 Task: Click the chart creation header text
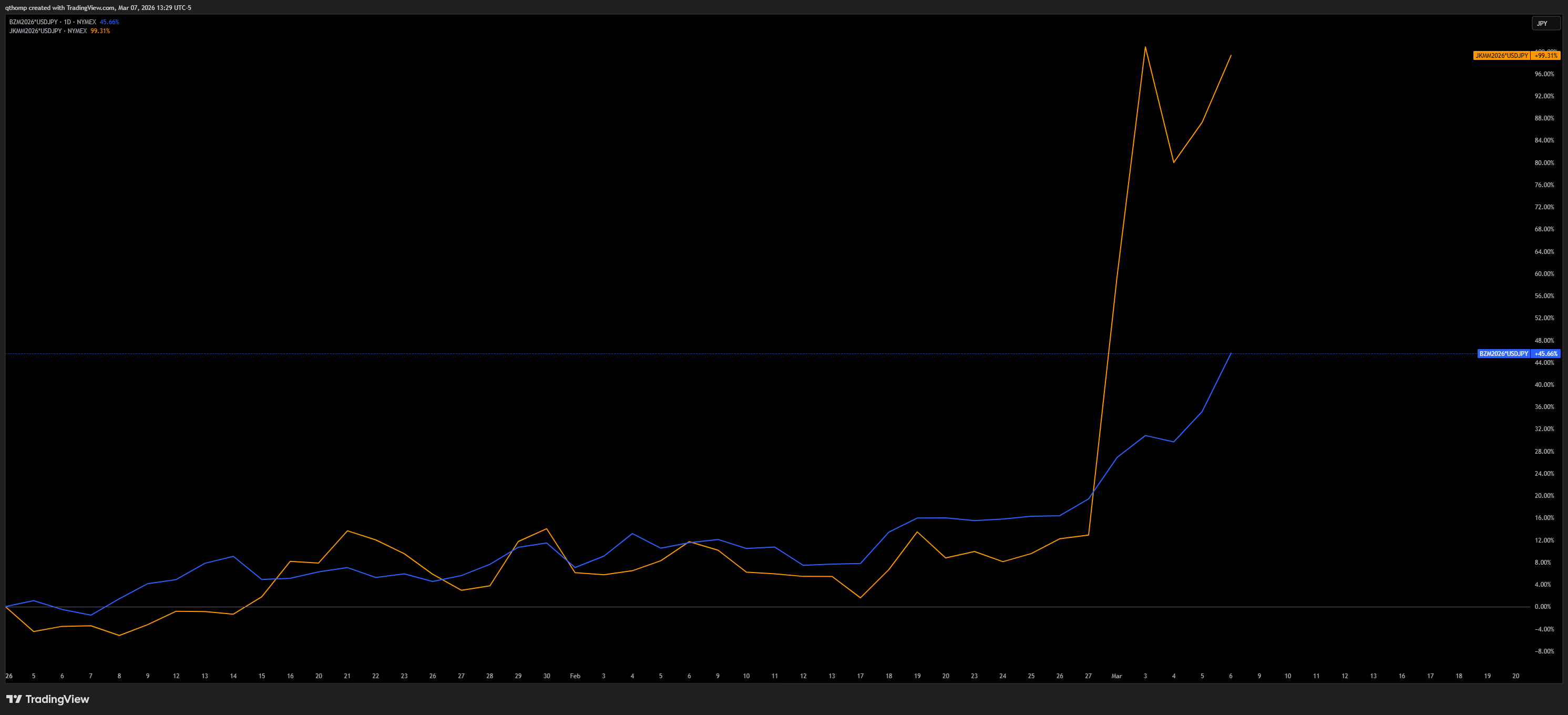[x=98, y=8]
